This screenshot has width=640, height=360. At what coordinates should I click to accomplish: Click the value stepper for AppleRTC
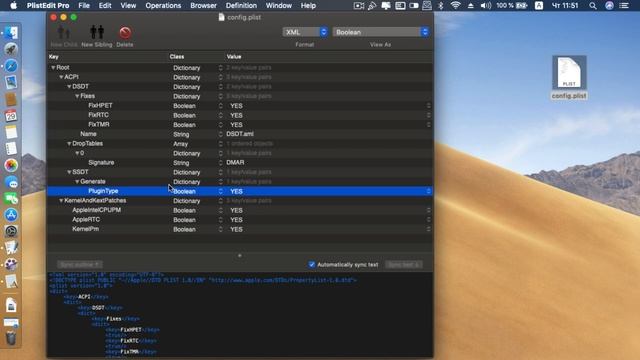tap(428, 220)
